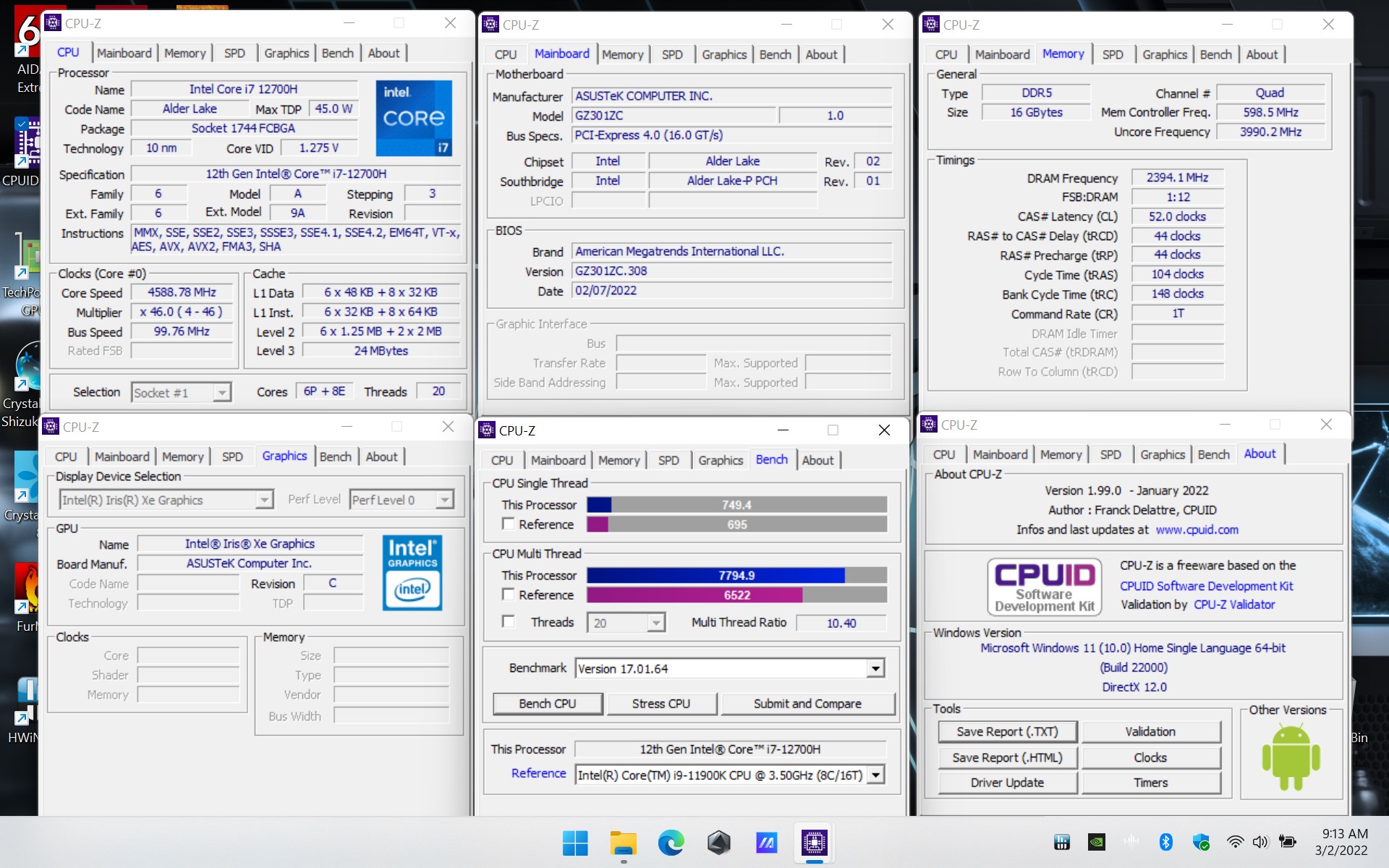This screenshot has height=868, width=1389.
Task: Open the NVIDIA tray icon
Action: pyautogui.click(x=1097, y=842)
